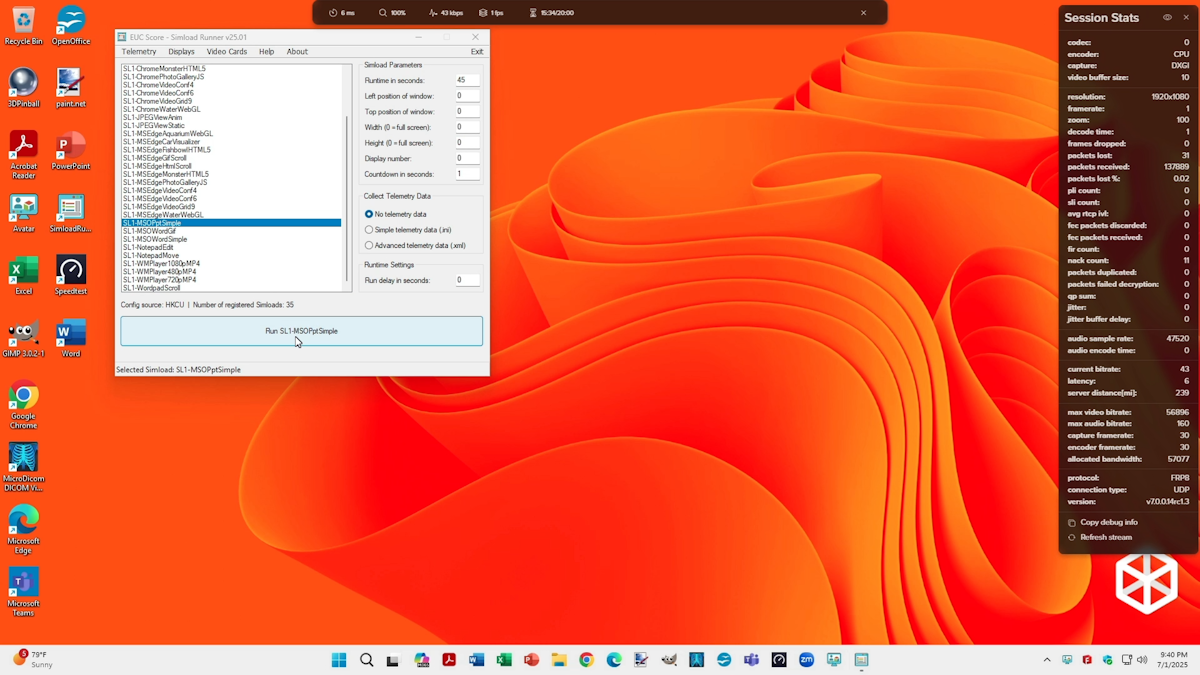Open the Video Cards menu
Viewport: 1200px width, 675px height.
click(226, 52)
